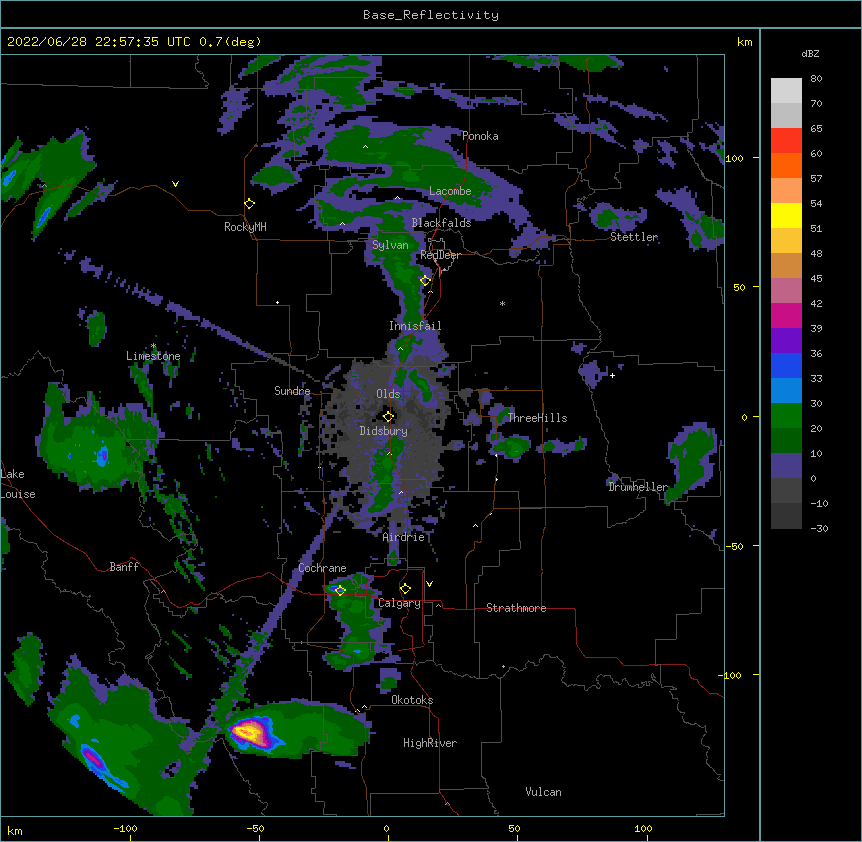Click the Lake Louise label

point(18,484)
